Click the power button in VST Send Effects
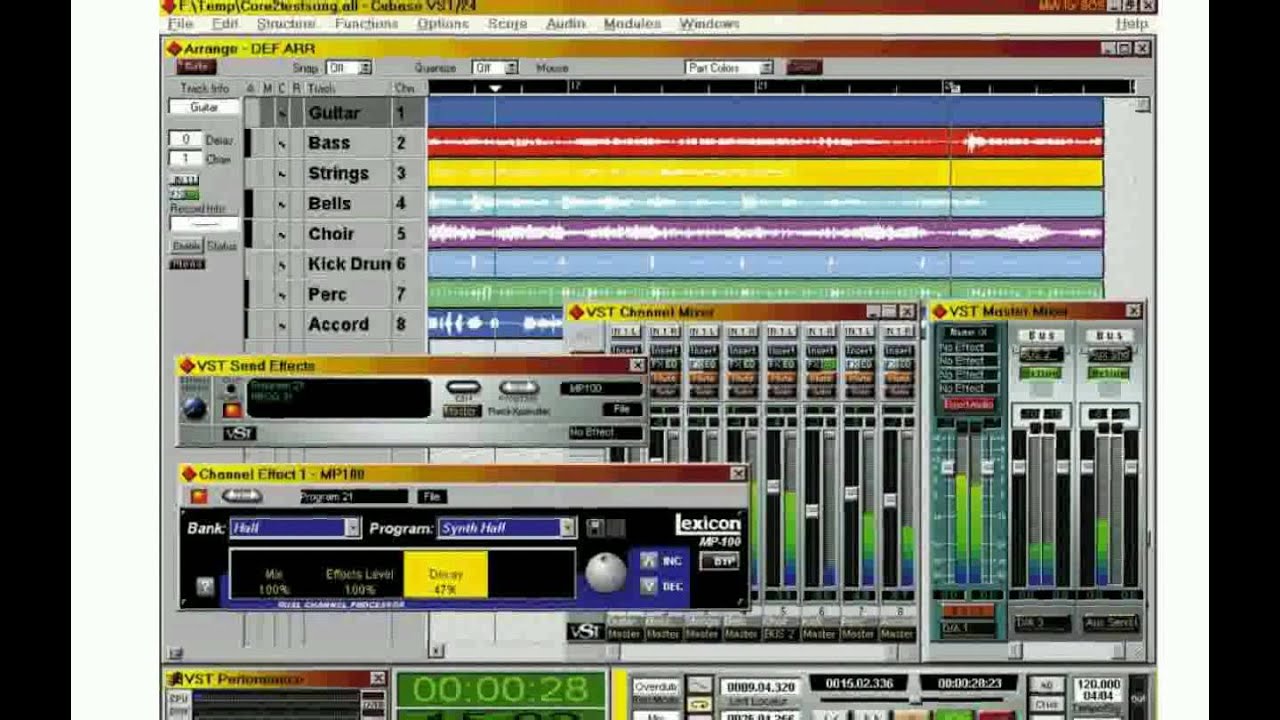This screenshot has height=720, width=1280. pyautogui.click(x=232, y=410)
